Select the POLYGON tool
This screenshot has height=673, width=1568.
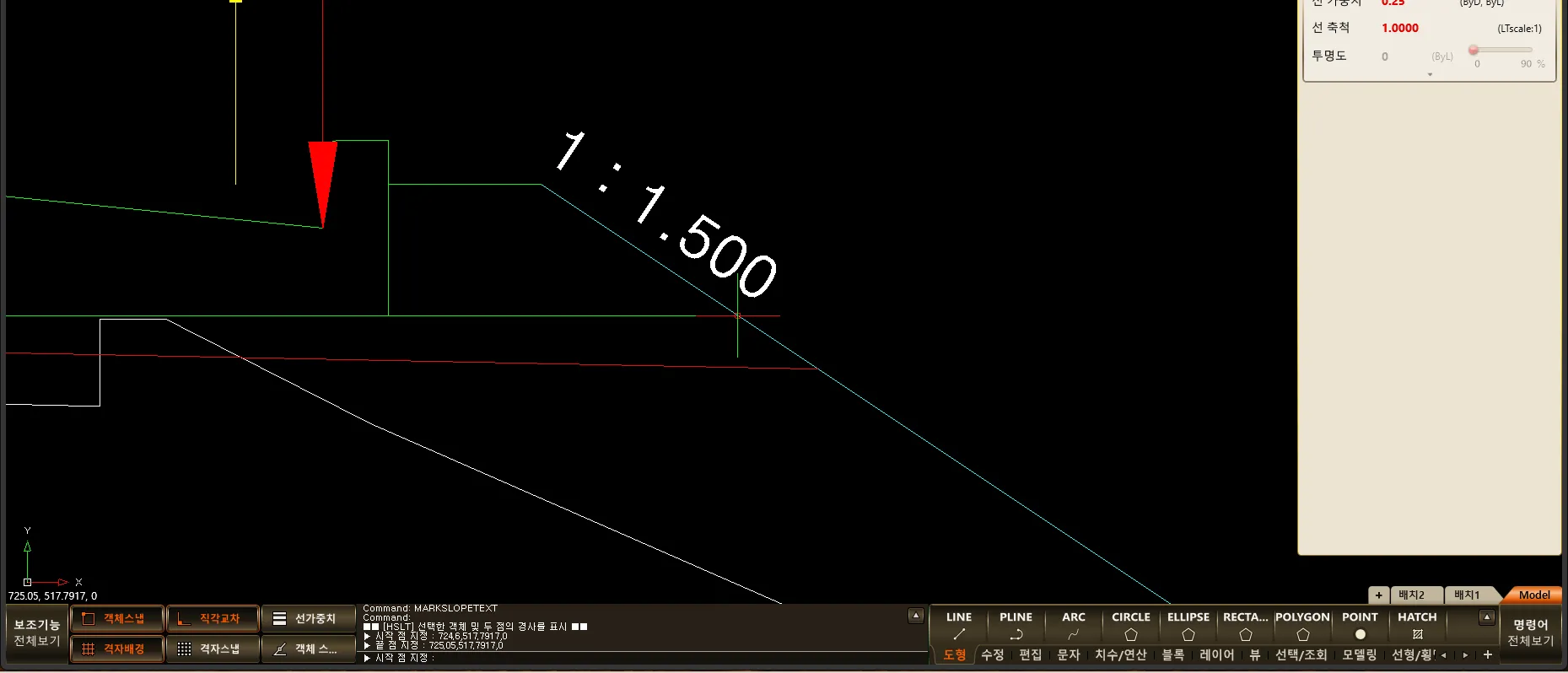tap(1302, 626)
